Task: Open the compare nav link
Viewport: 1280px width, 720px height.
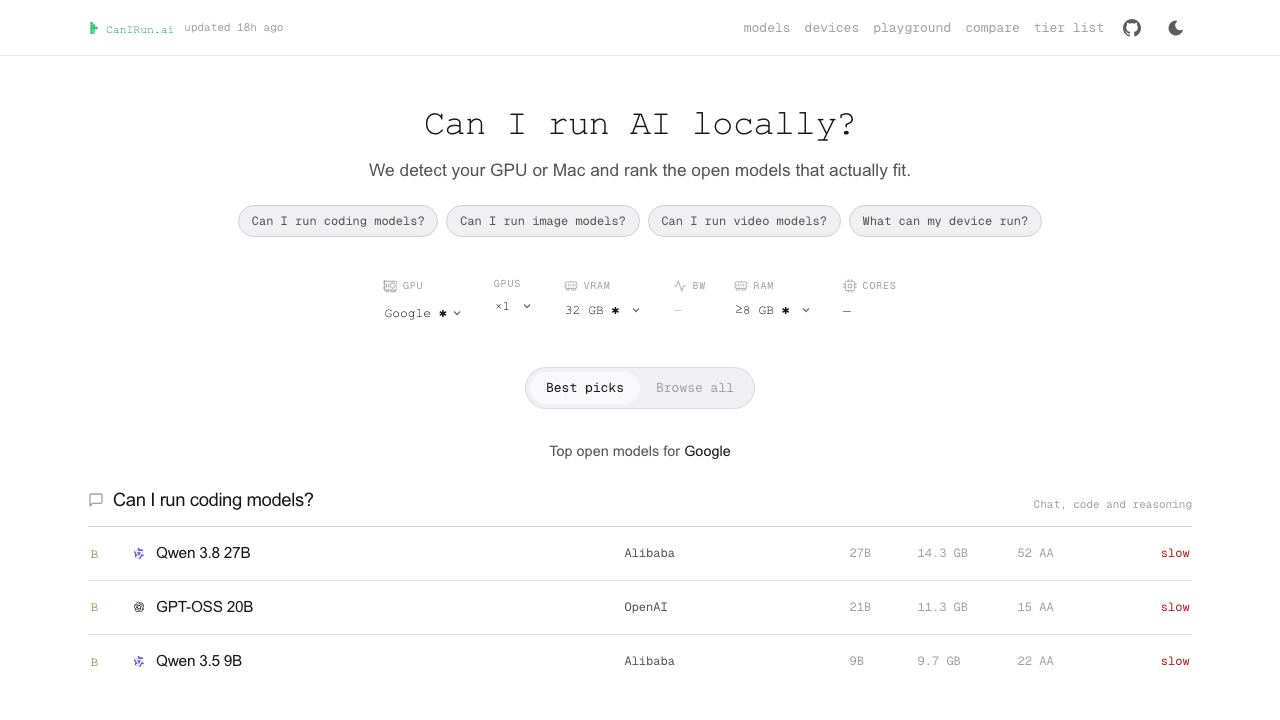Action: tap(993, 28)
